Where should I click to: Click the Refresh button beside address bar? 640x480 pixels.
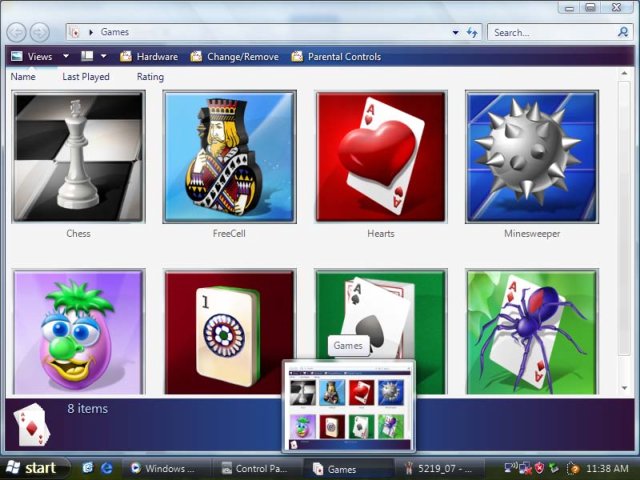[x=472, y=32]
